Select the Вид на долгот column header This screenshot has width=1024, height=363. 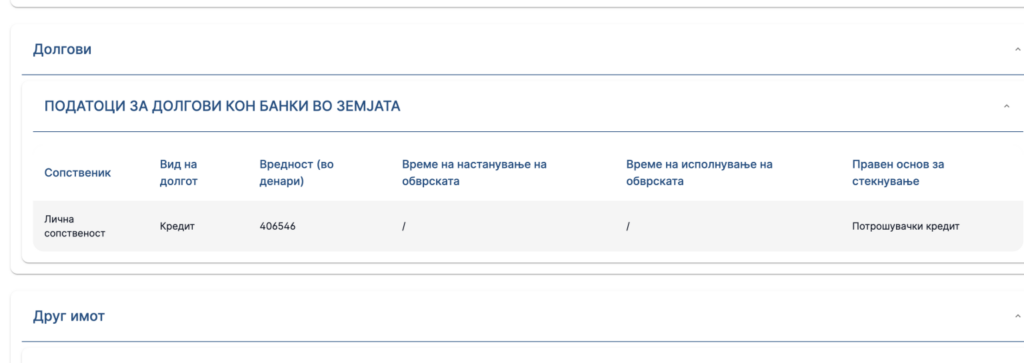click(179, 173)
